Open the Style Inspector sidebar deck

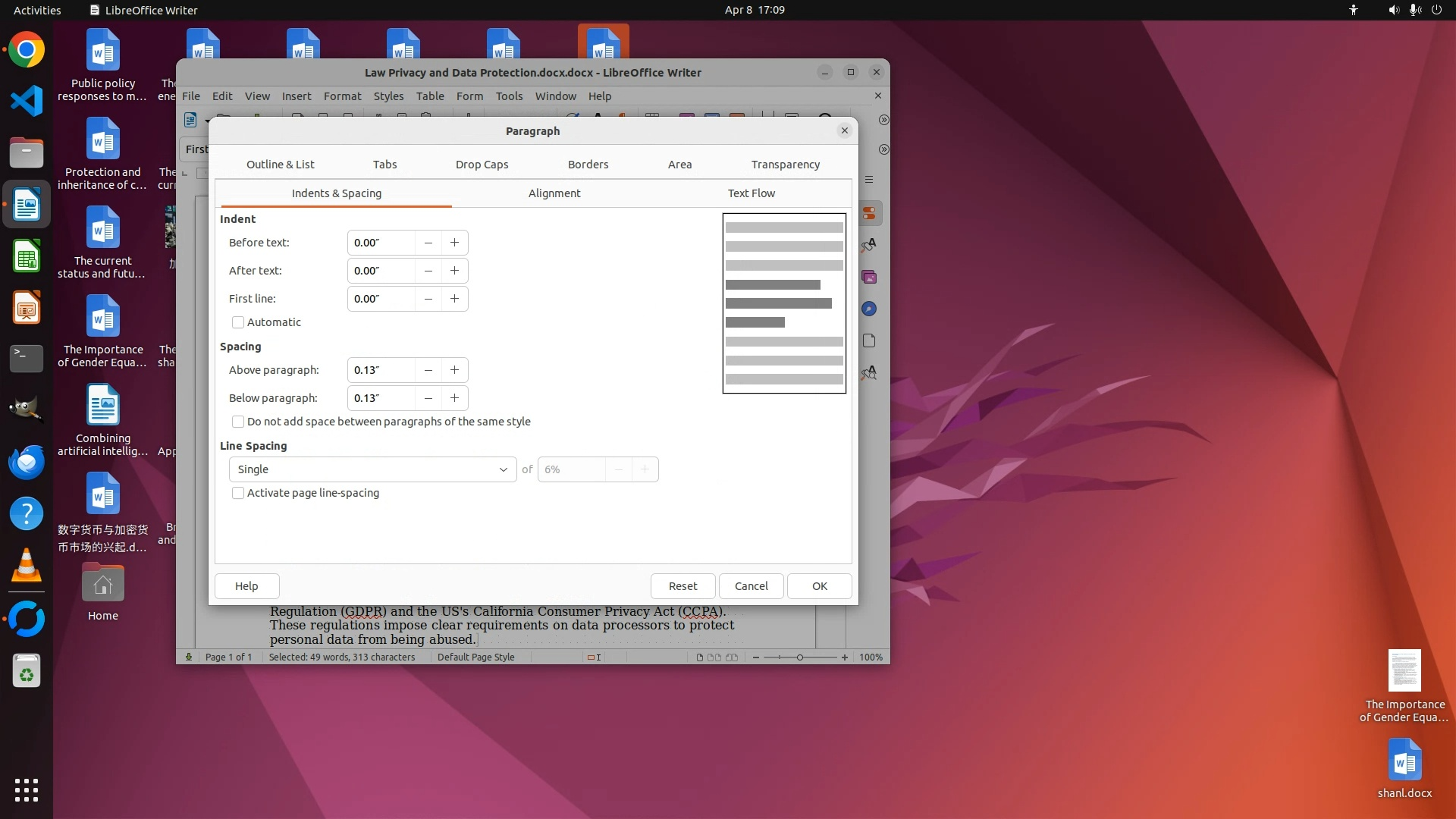click(x=869, y=373)
